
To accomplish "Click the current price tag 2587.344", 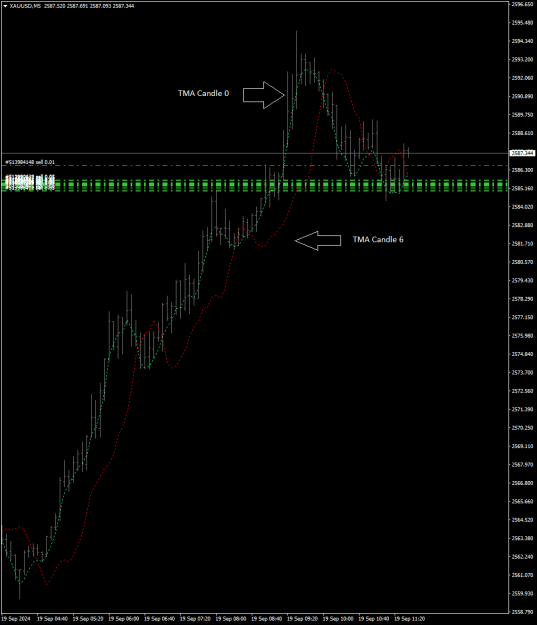I will pos(523,153).
